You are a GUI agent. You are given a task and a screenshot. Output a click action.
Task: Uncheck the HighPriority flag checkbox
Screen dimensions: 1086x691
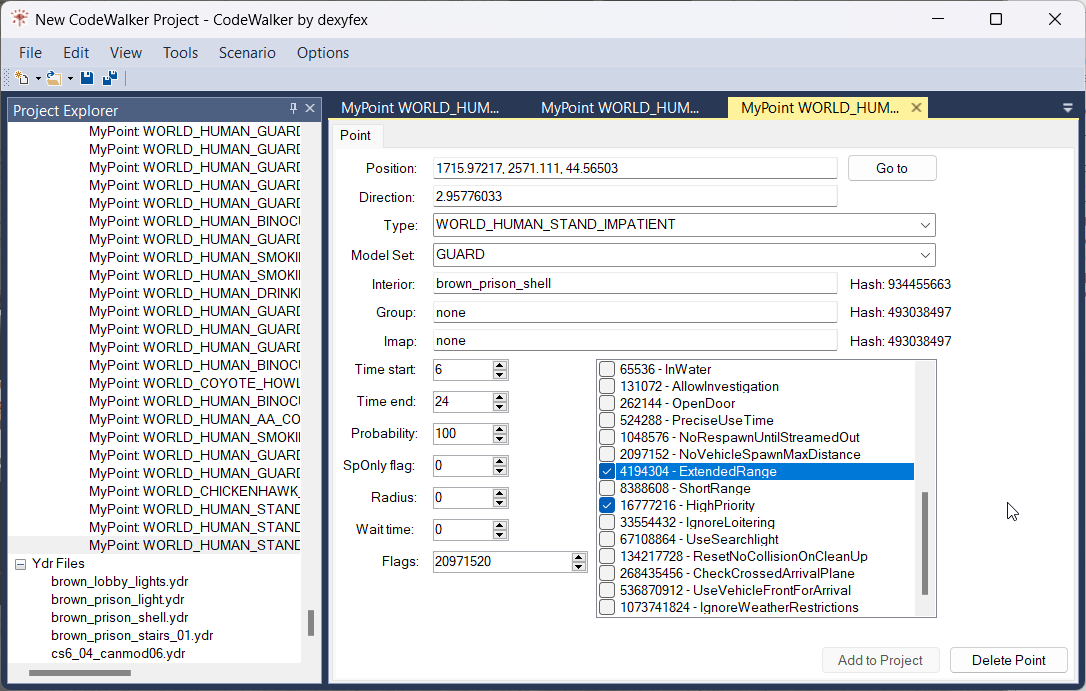click(607, 506)
